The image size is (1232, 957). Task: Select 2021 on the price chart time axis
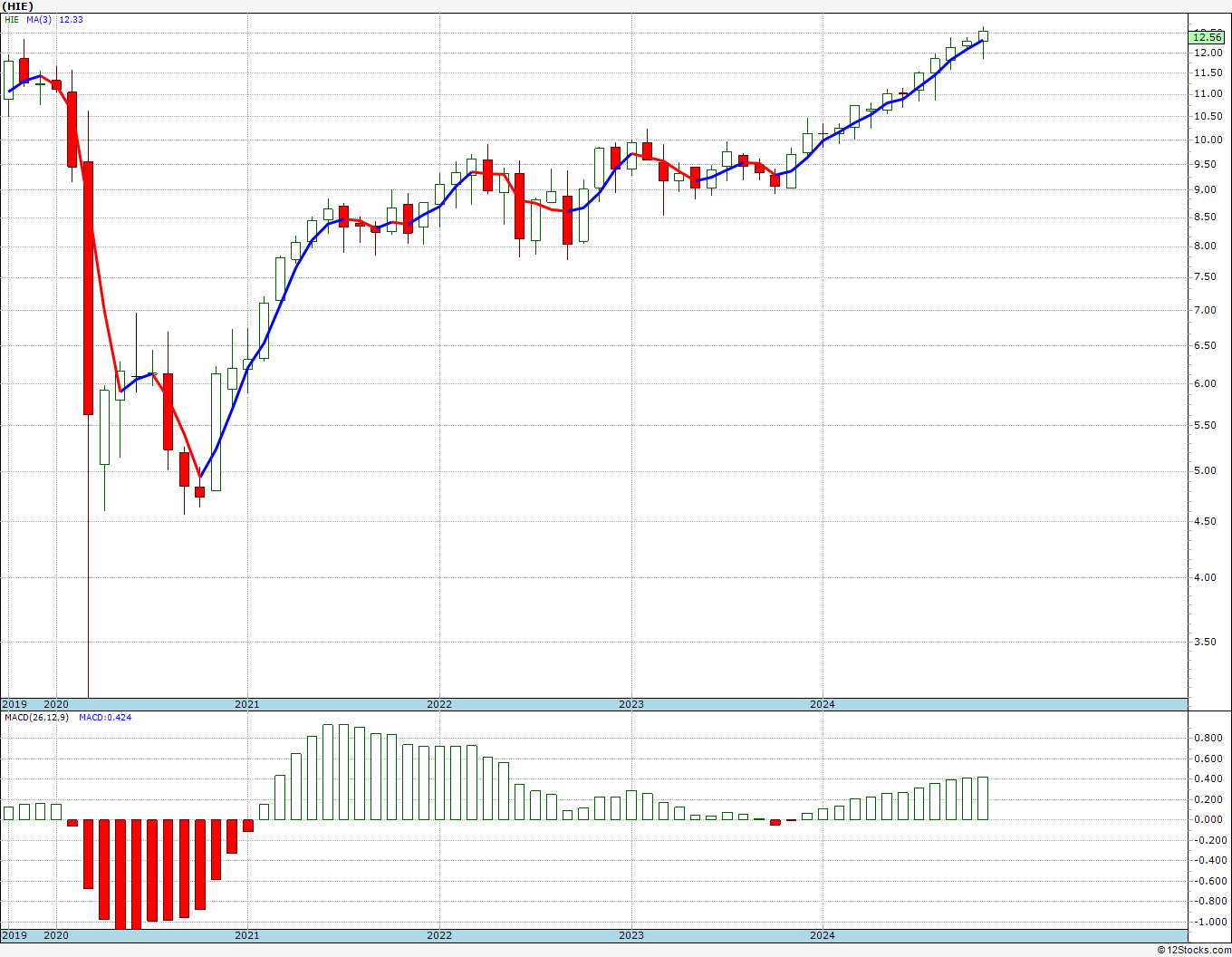click(247, 704)
